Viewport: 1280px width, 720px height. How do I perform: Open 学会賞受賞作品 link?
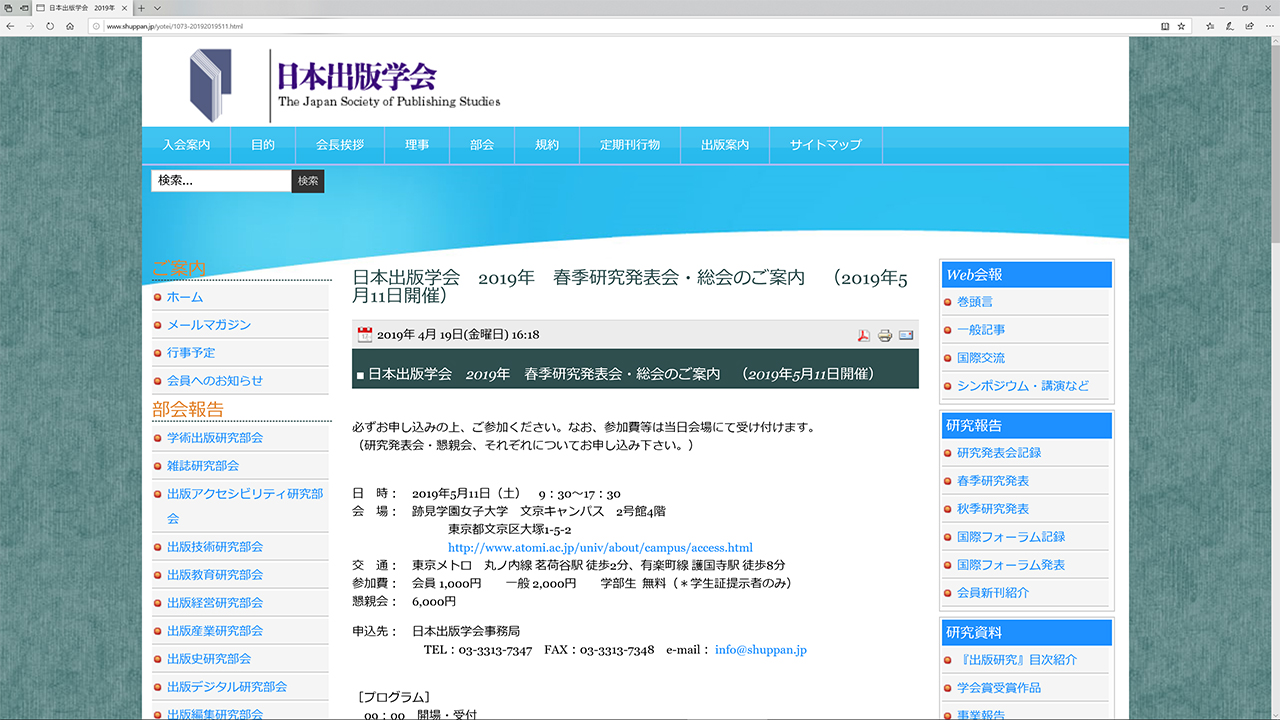[999, 688]
